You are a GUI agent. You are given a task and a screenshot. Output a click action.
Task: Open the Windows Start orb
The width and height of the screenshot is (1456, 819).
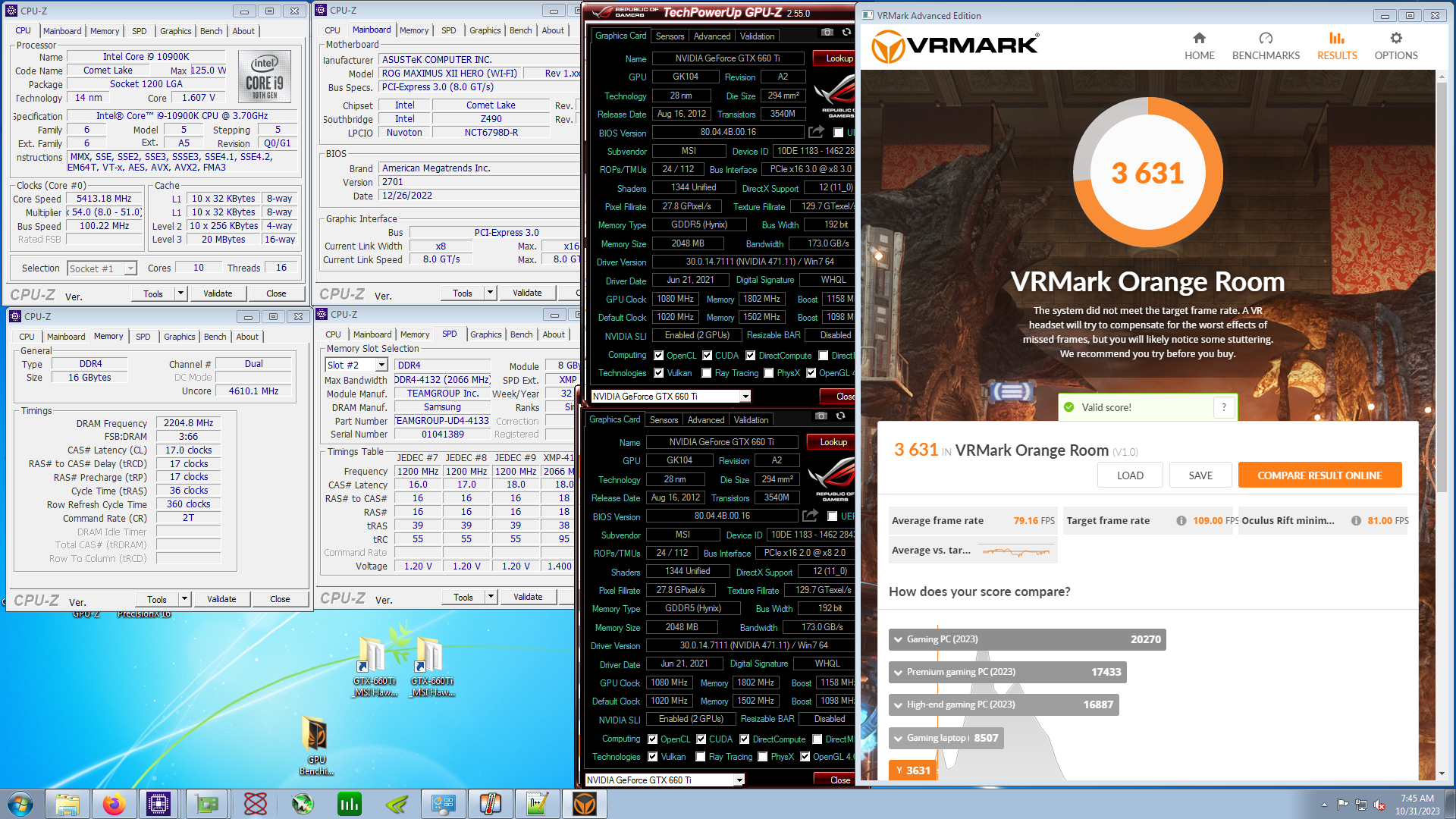tap(20, 804)
